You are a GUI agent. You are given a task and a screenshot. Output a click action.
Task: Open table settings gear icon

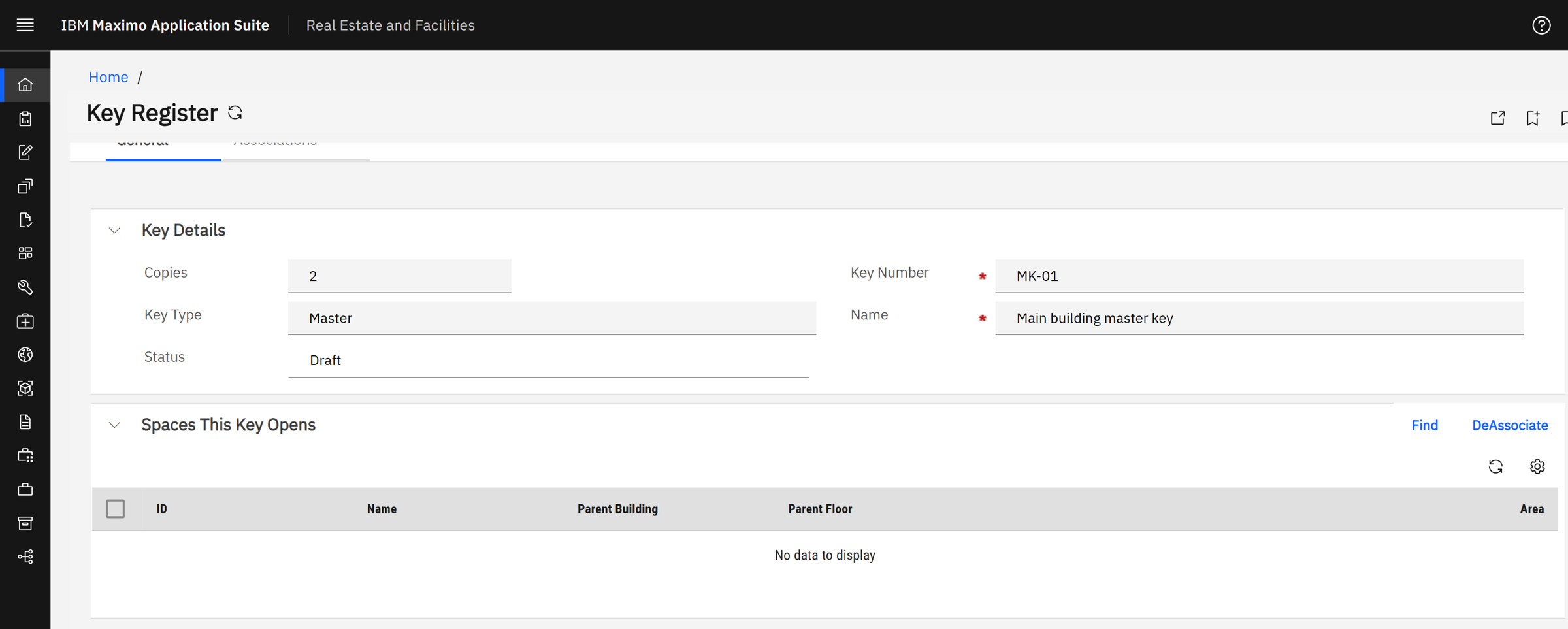[x=1537, y=466]
